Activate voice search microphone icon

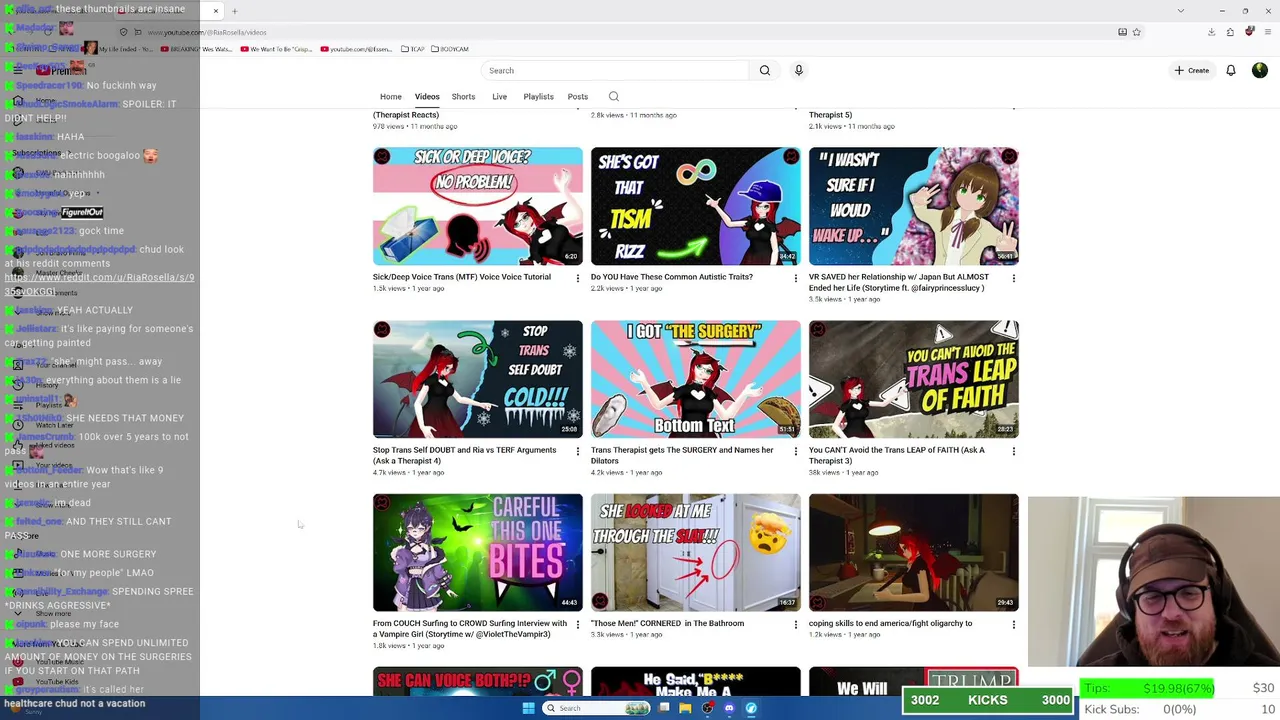tap(799, 70)
